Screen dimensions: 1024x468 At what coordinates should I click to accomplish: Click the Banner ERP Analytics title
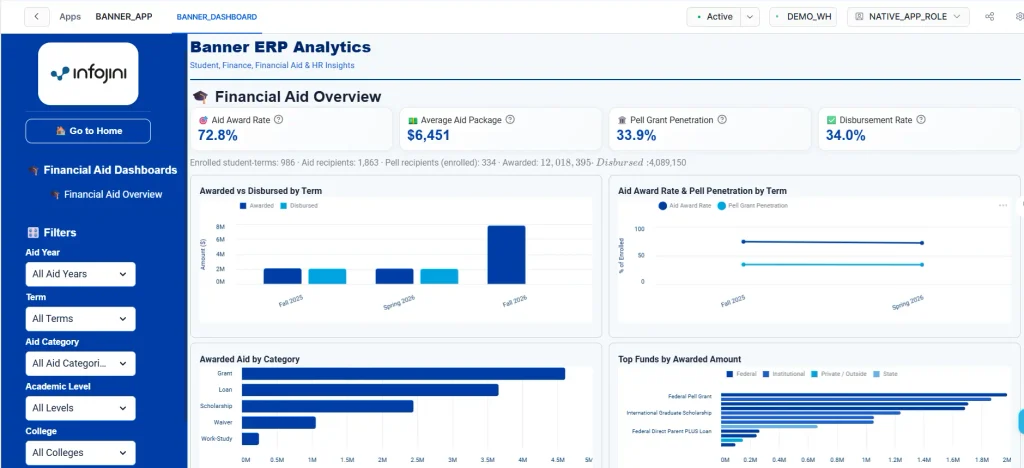pyautogui.click(x=280, y=47)
